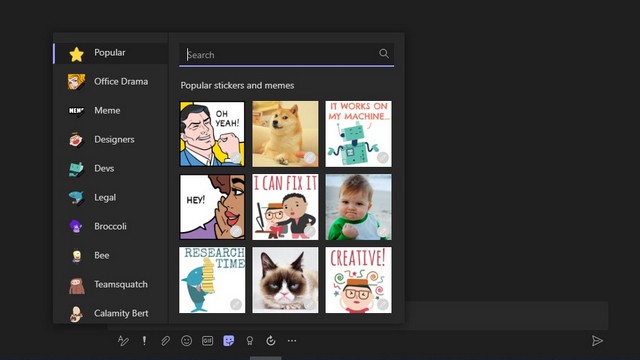Open the Praise badge icon
The width and height of the screenshot is (640, 360).
(x=250, y=341)
